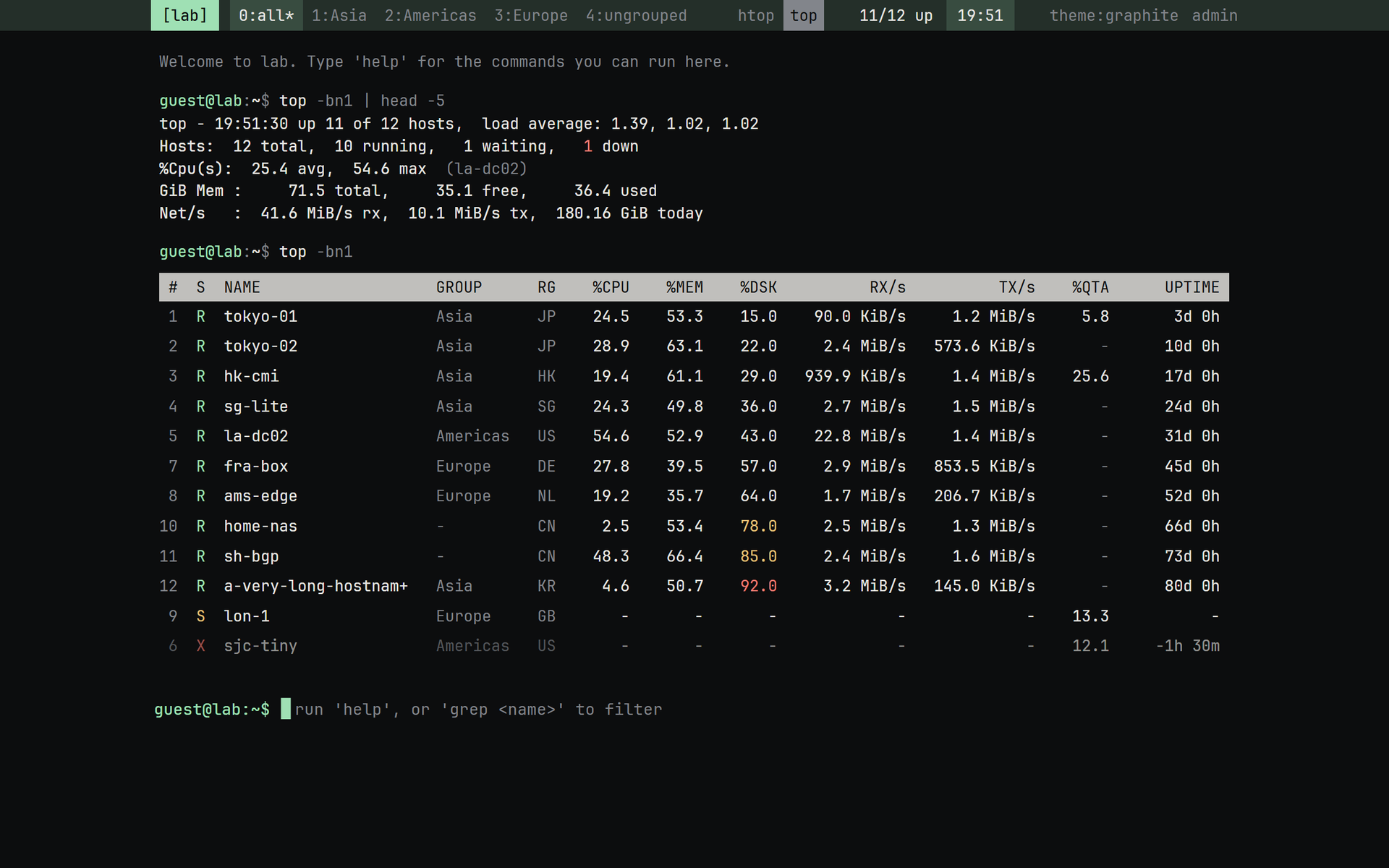Click fra-box host name
Viewport: 1389px width, 868px height.
pos(255,467)
